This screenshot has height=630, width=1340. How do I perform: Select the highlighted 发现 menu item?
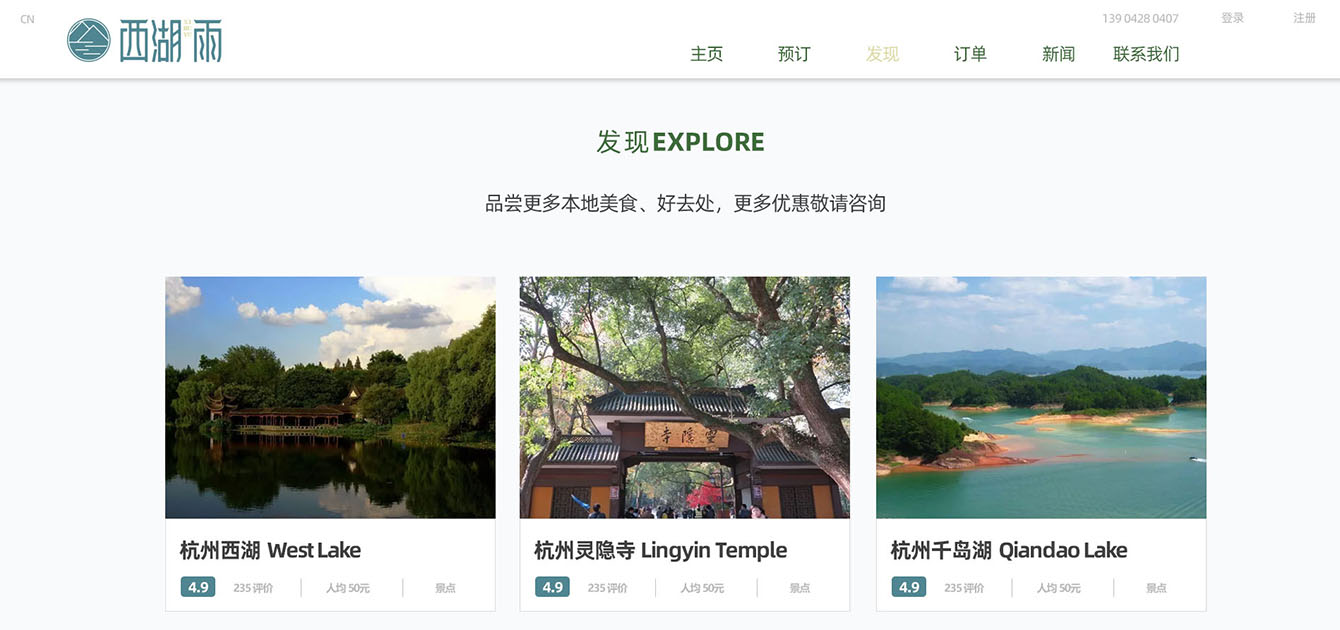pyautogui.click(x=882, y=54)
